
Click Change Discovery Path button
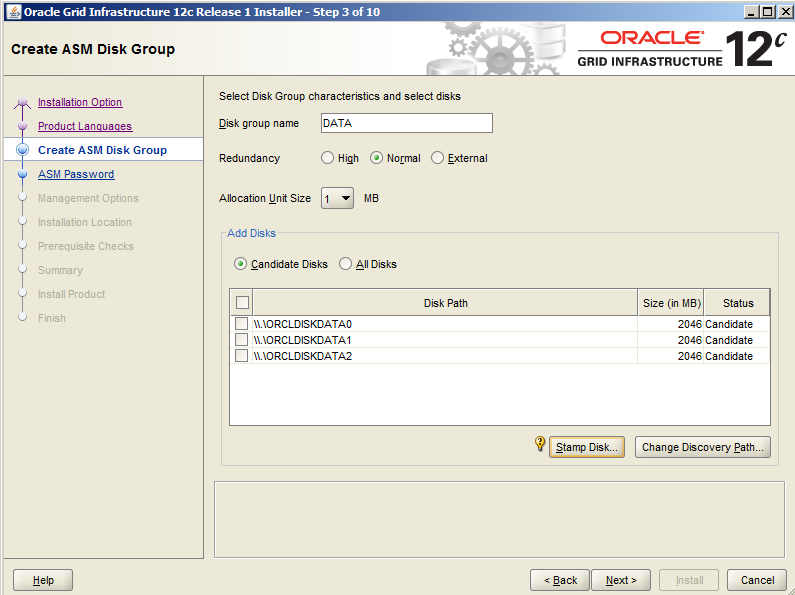click(703, 447)
